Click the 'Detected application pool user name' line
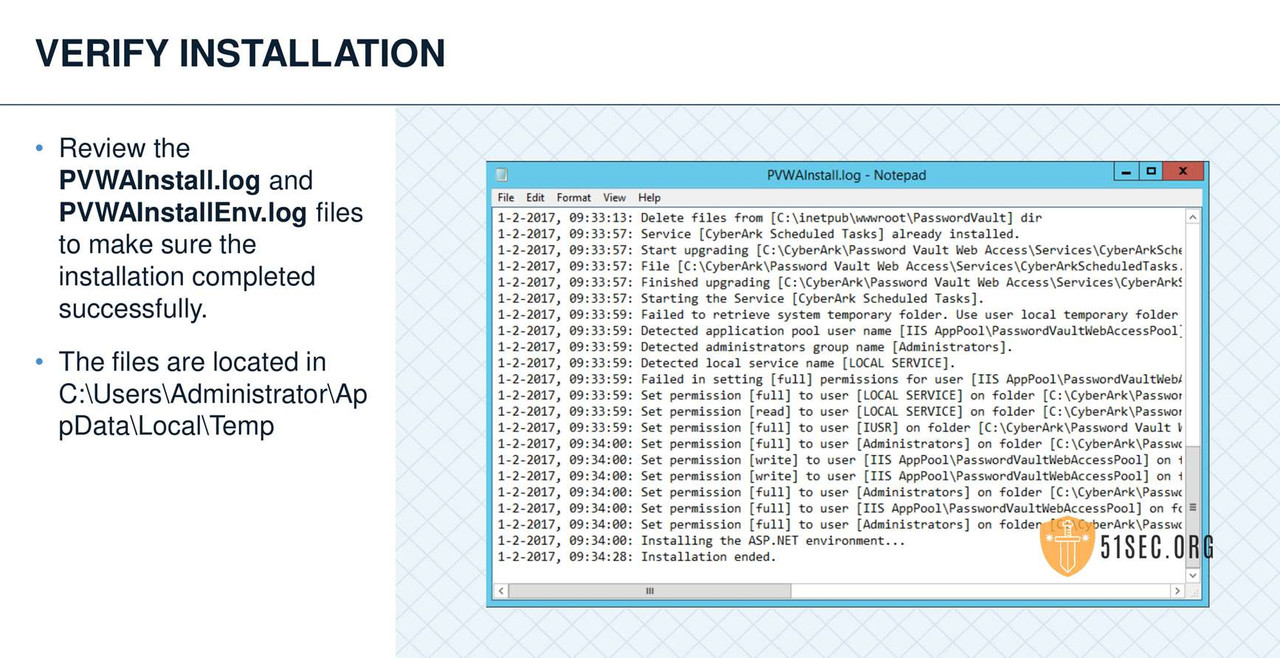Viewport: 1280px width, 658px height. 840,331
